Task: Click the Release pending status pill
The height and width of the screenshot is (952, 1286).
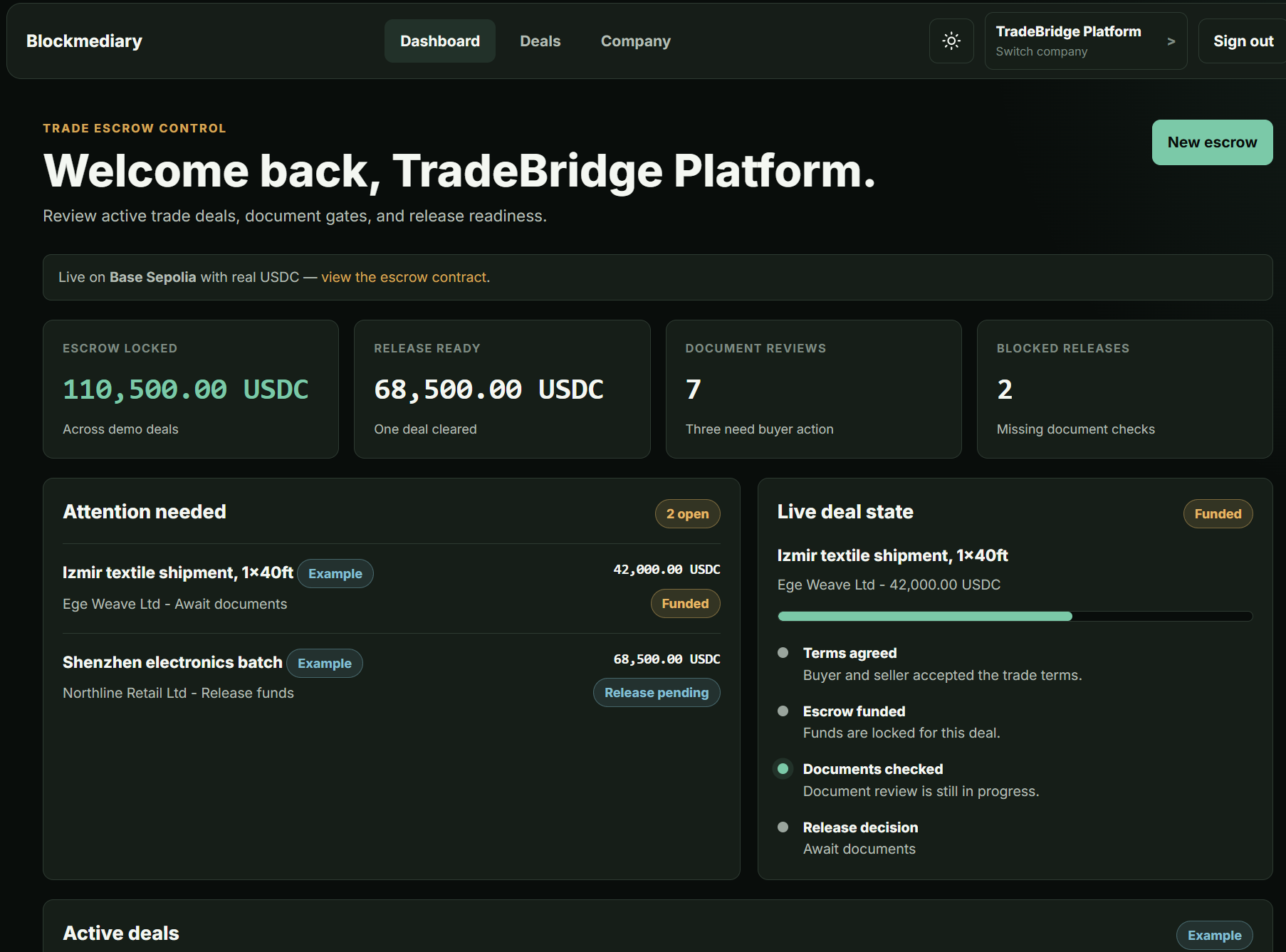Action: click(657, 693)
